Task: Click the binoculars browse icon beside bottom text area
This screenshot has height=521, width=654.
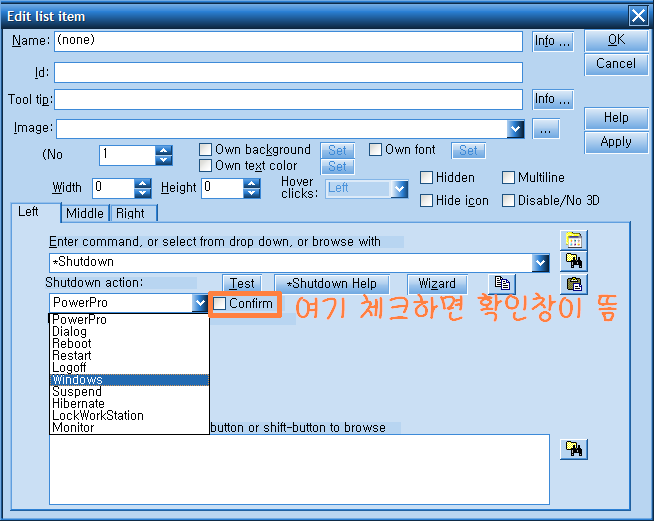Action: coord(574,449)
